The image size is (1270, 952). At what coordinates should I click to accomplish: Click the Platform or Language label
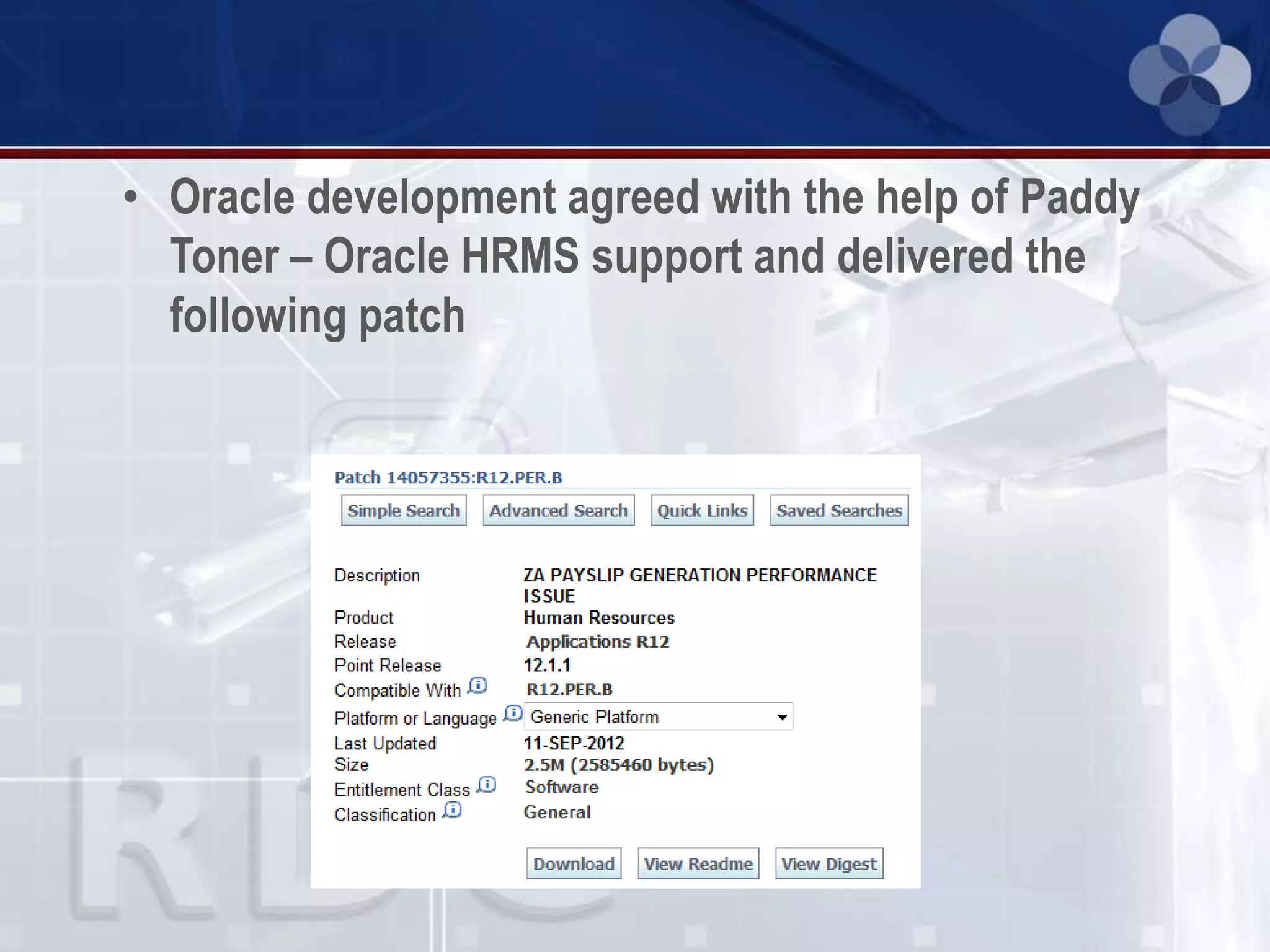(415, 718)
